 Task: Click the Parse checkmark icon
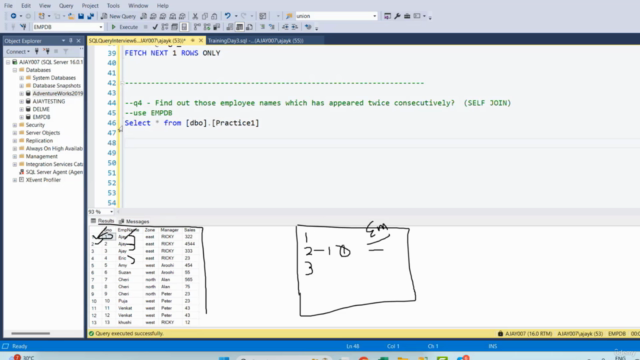point(155,27)
